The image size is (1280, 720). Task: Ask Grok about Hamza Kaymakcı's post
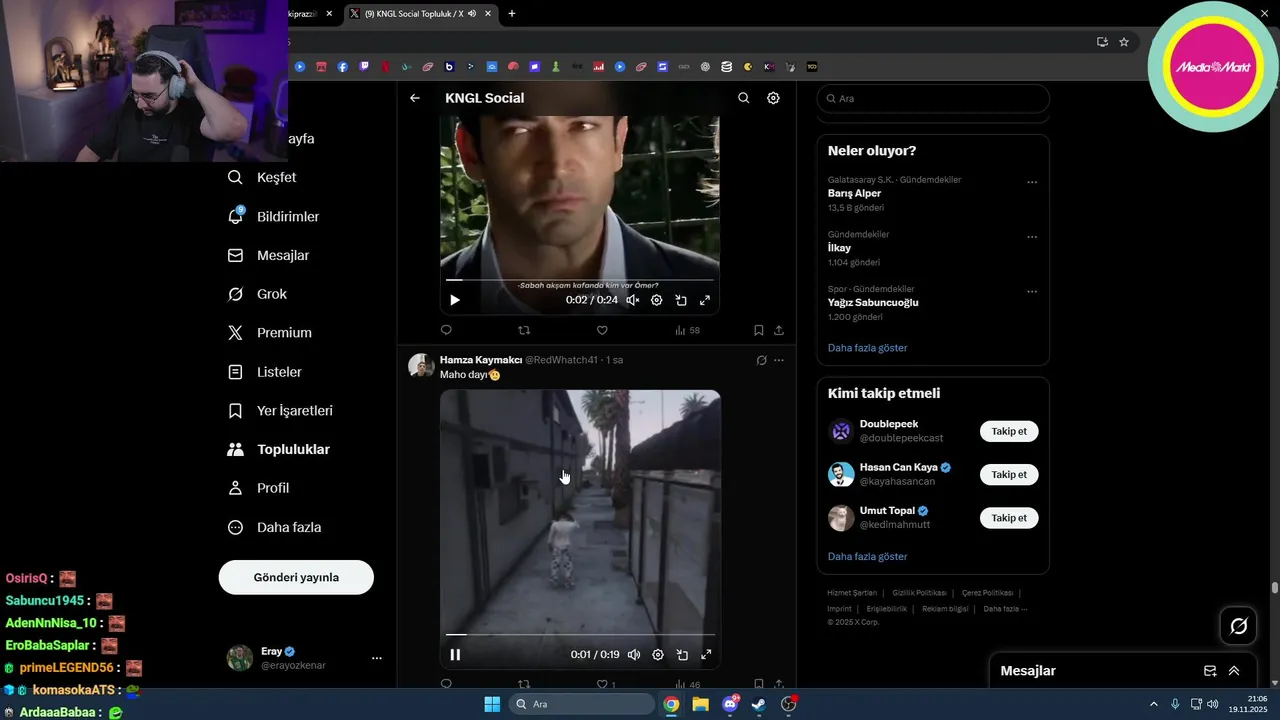pos(761,360)
